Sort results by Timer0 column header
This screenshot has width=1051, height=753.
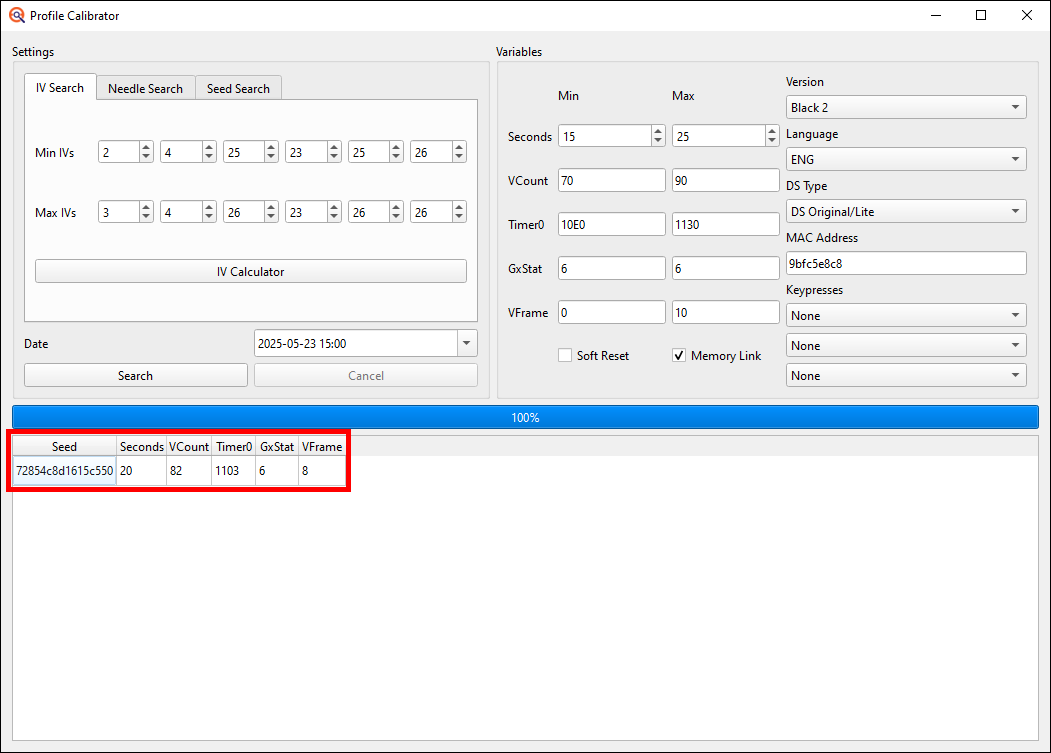[234, 447]
